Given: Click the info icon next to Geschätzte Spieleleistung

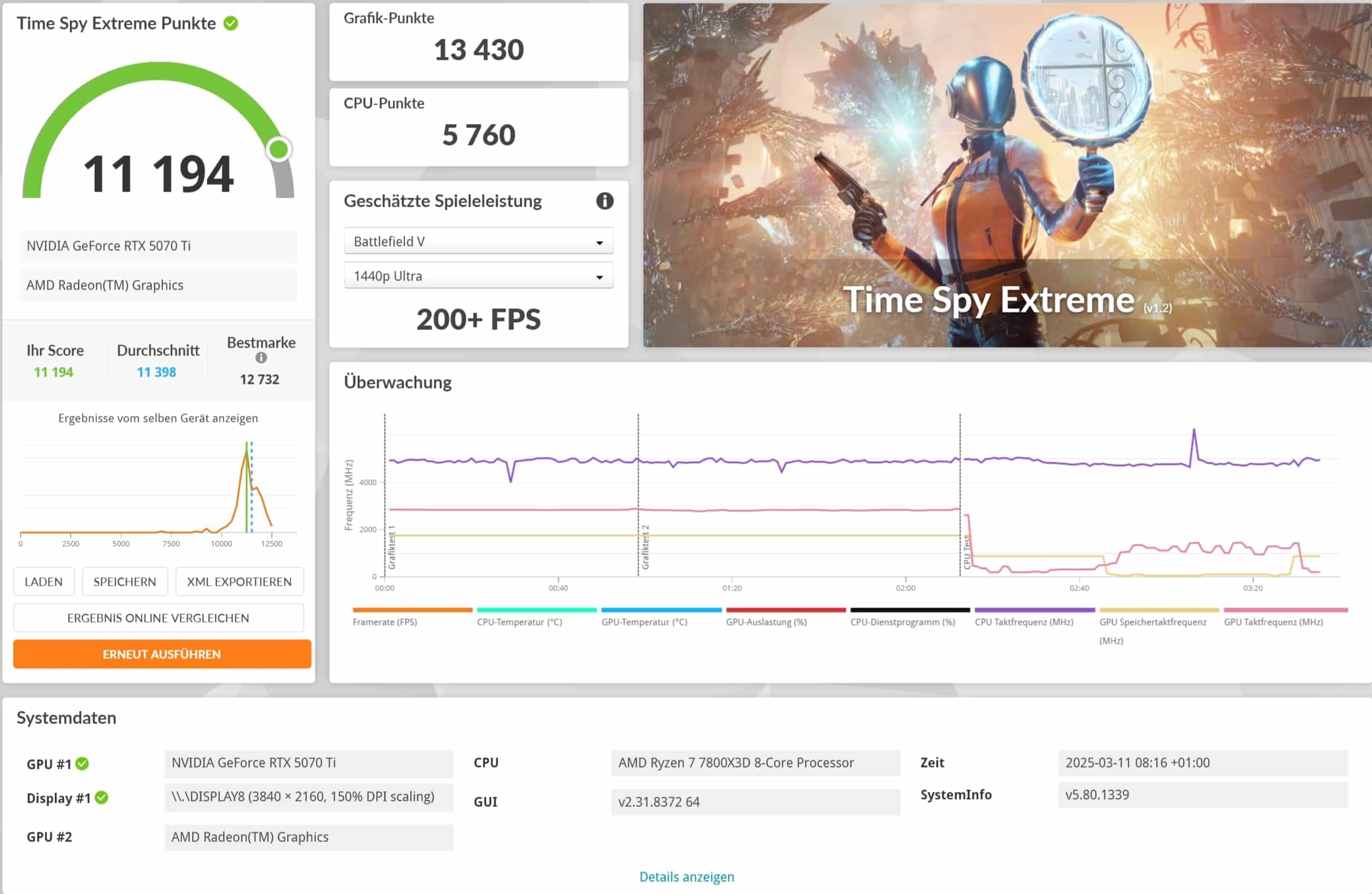Looking at the screenshot, I should coord(604,201).
